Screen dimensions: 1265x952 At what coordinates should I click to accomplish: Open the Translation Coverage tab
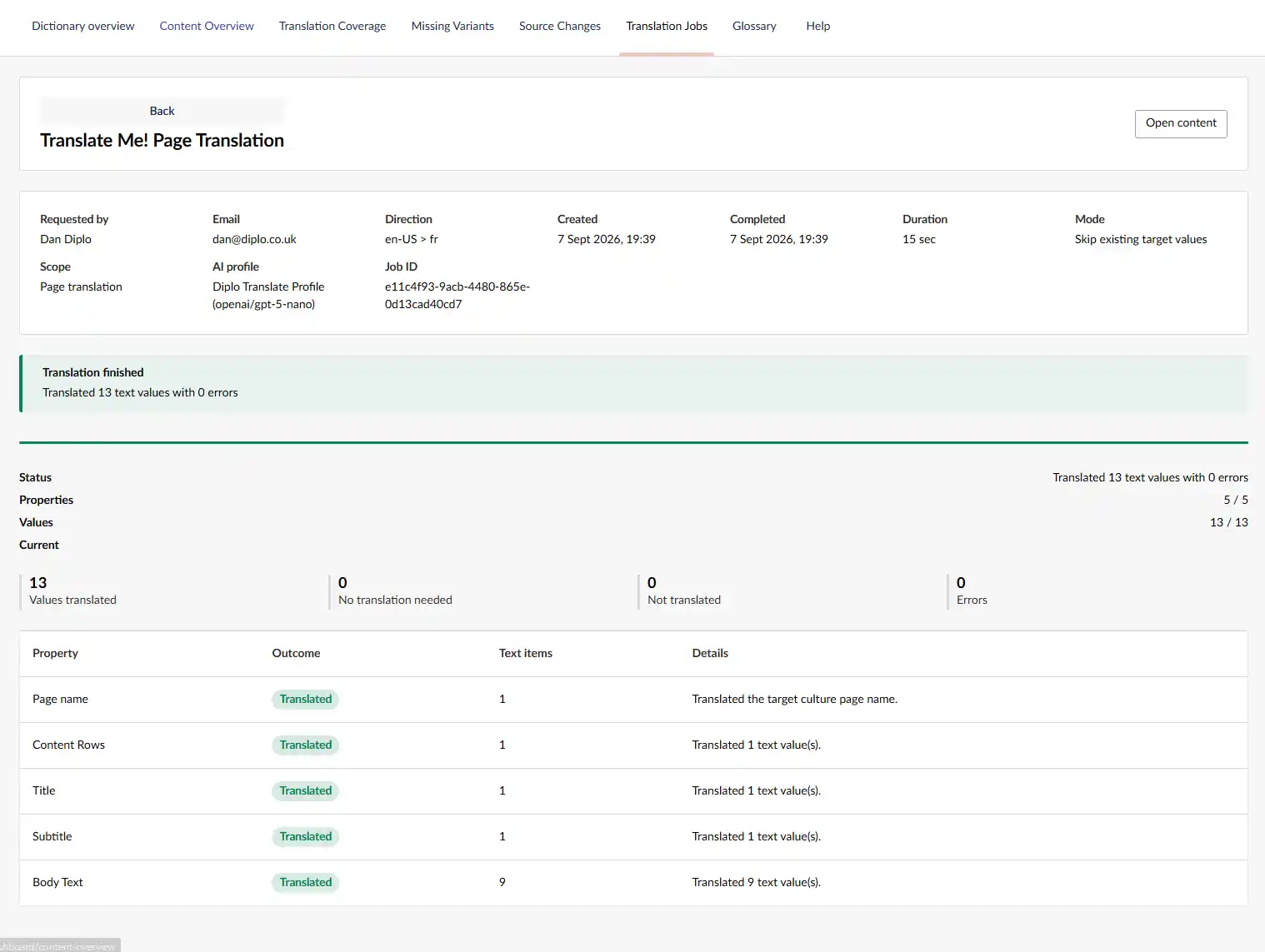[332, 26]
